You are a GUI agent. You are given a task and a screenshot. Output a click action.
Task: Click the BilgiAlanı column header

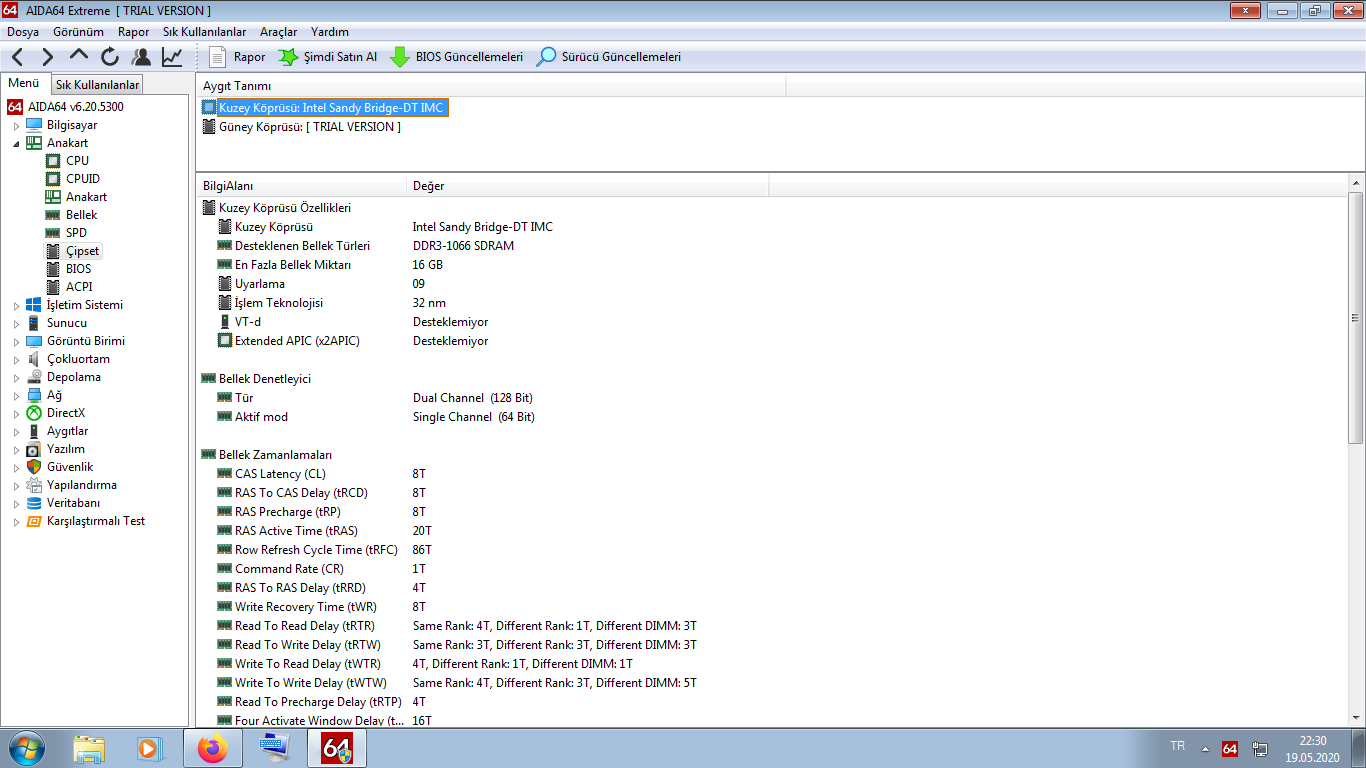302,186
